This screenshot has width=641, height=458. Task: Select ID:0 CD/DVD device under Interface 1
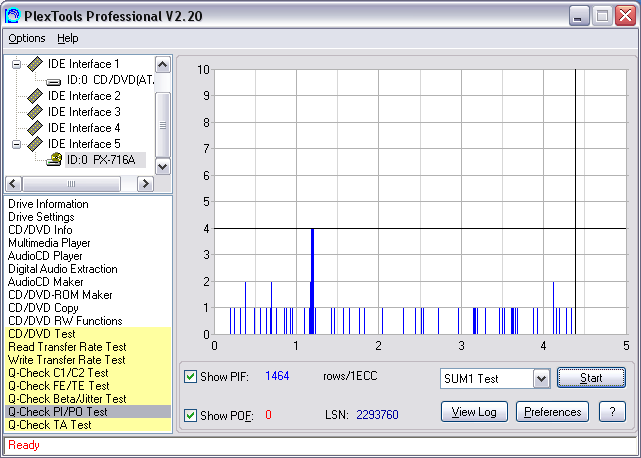click(110, 80)
